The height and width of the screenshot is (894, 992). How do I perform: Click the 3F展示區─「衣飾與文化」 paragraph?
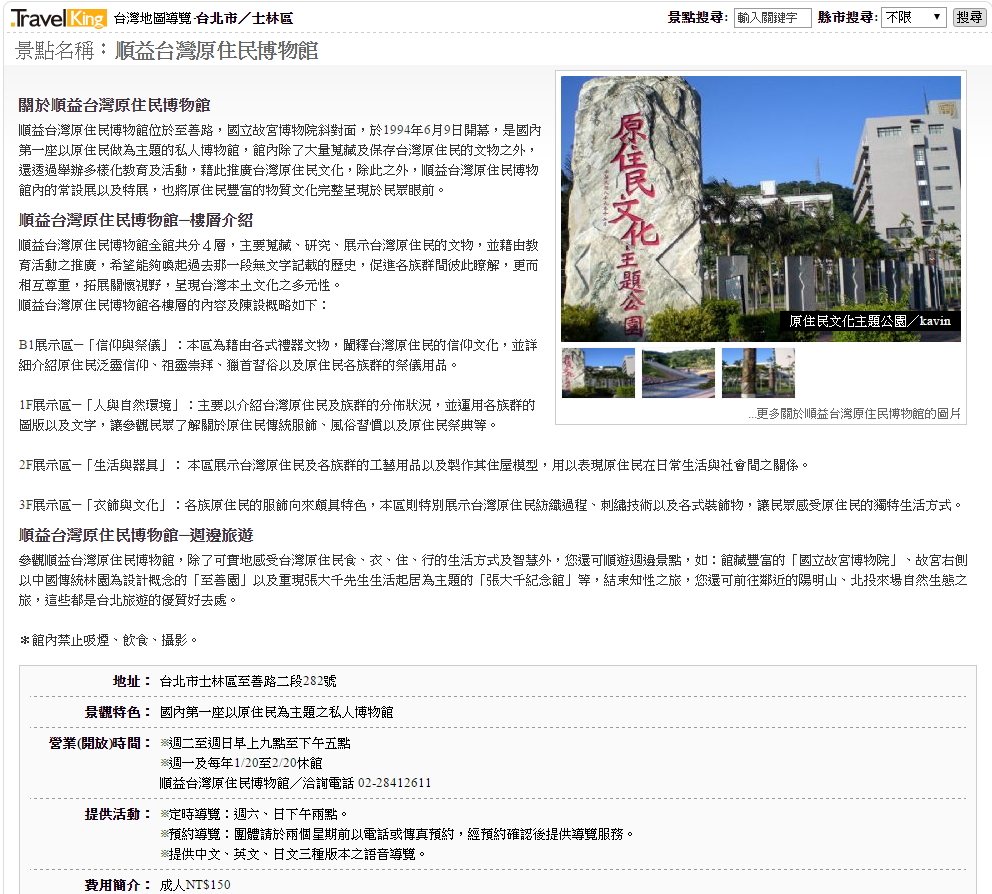click(491, 505)
